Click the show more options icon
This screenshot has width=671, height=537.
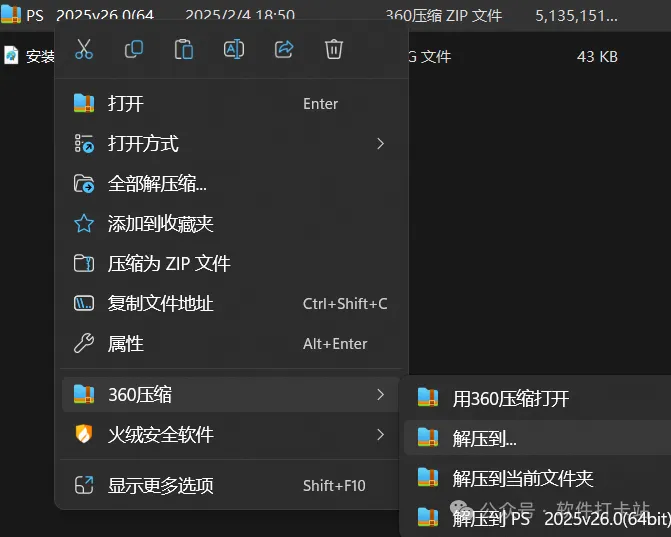tap(84, 486)
